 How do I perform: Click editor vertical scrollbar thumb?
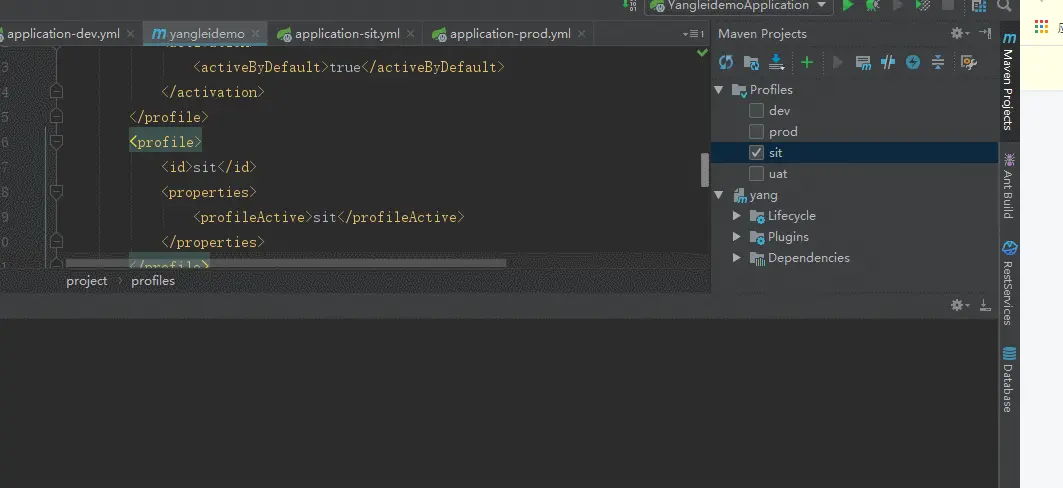(x=705, y=169)
